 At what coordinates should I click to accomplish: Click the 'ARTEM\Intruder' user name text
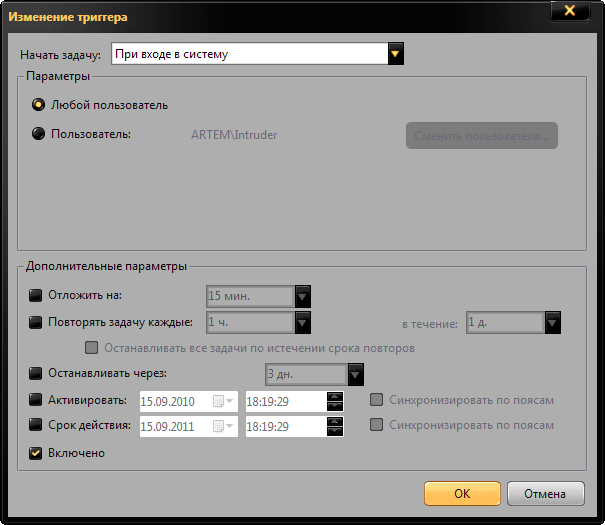(234, 135)
